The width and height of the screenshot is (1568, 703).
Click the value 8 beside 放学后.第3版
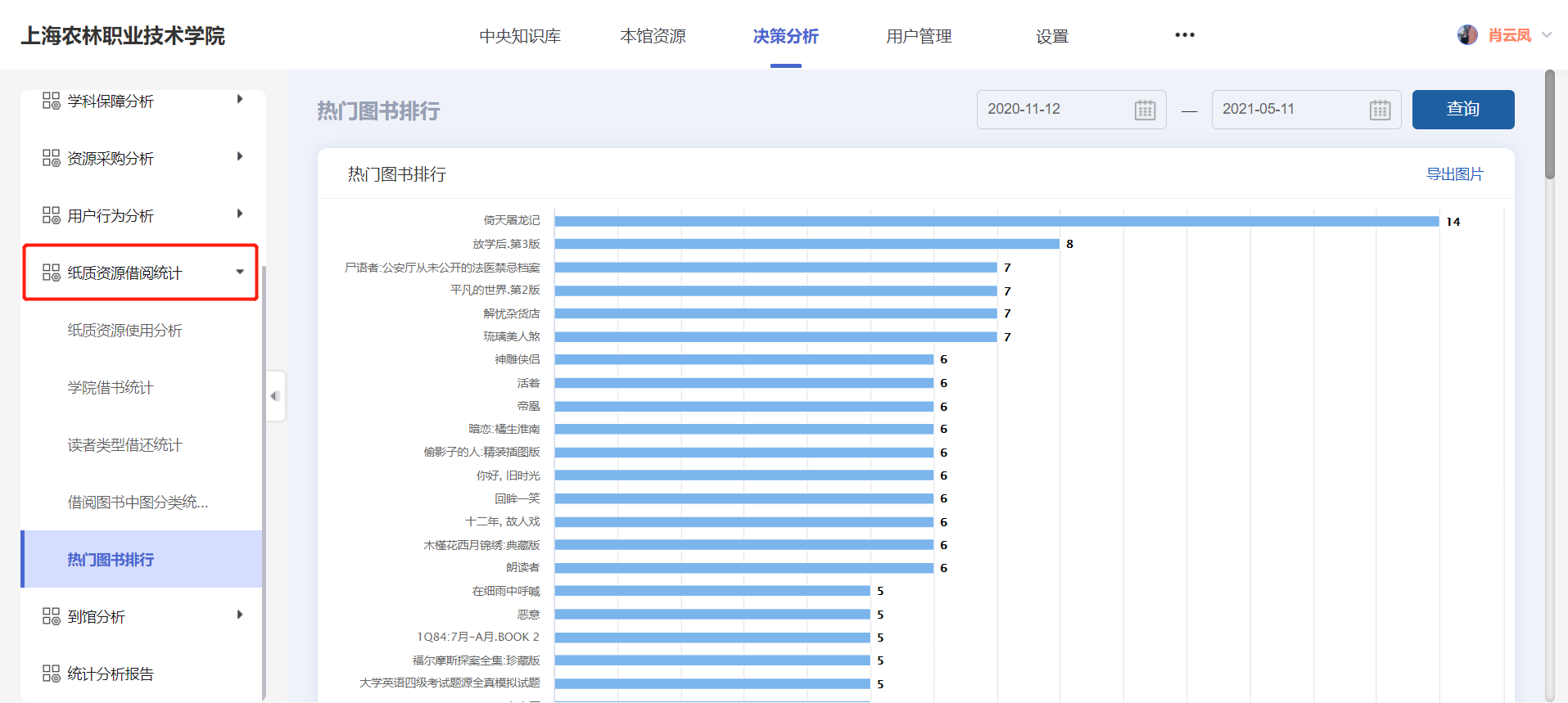tap(1069, 244)
